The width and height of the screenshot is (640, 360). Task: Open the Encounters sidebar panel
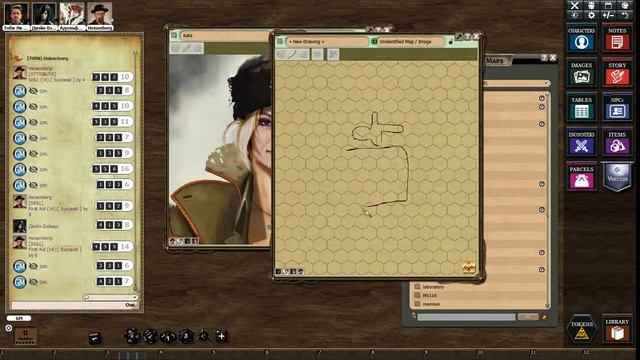click(x=581, y=142)
